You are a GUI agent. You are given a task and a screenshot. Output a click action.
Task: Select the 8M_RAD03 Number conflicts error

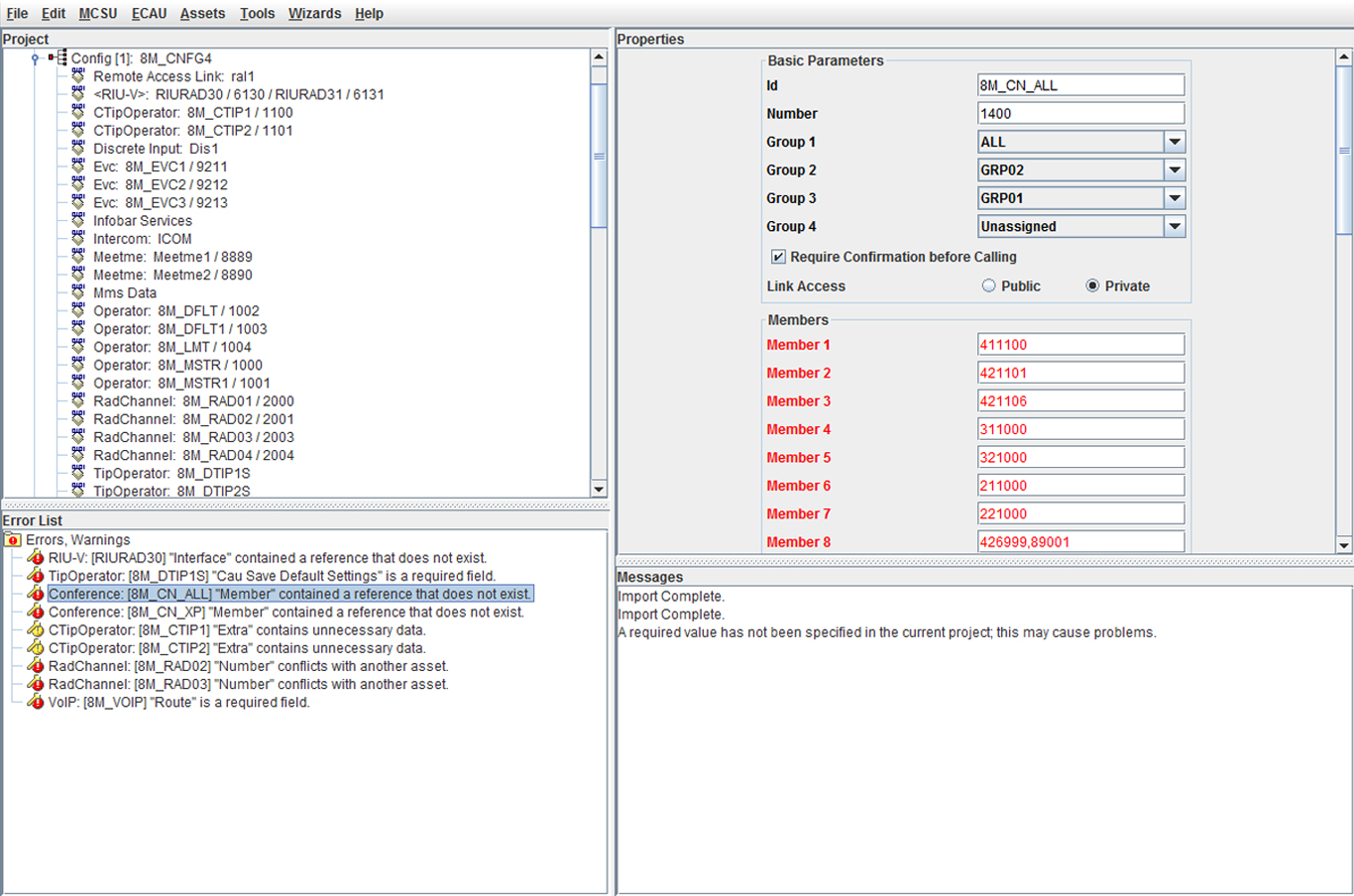(x=248, y=684)
